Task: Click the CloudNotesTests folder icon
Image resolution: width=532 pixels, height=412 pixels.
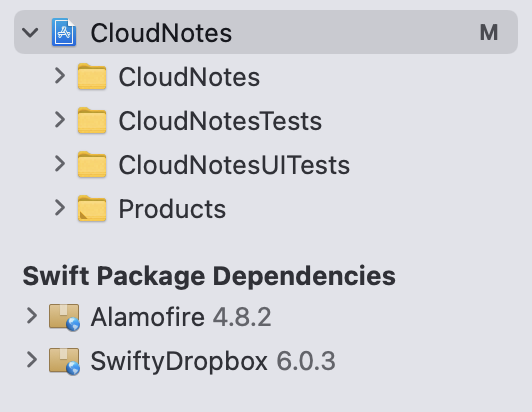Action: coord(92,120)
